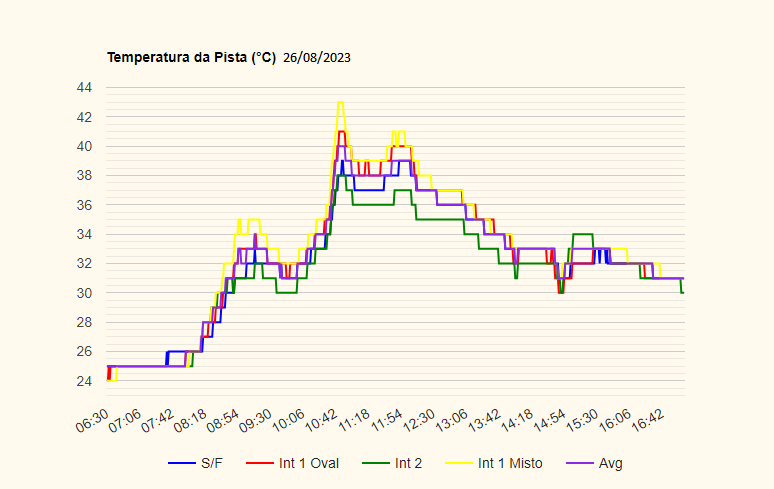Hide the Int 1 Misto series label
Image resolution: width=774 pixels, height=489 pixels.
(x=512, y=463)
